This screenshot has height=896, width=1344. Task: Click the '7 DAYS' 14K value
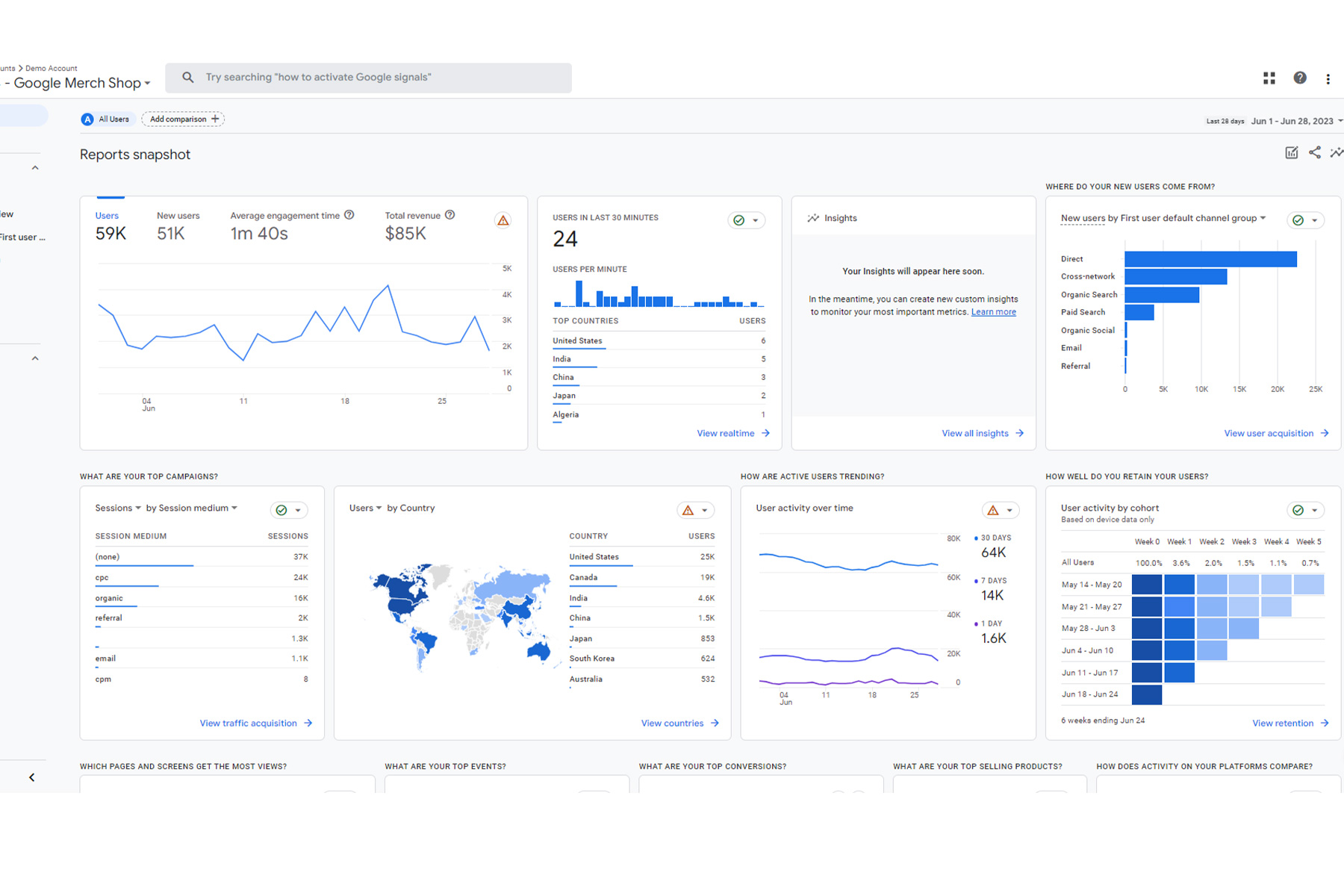992,596
